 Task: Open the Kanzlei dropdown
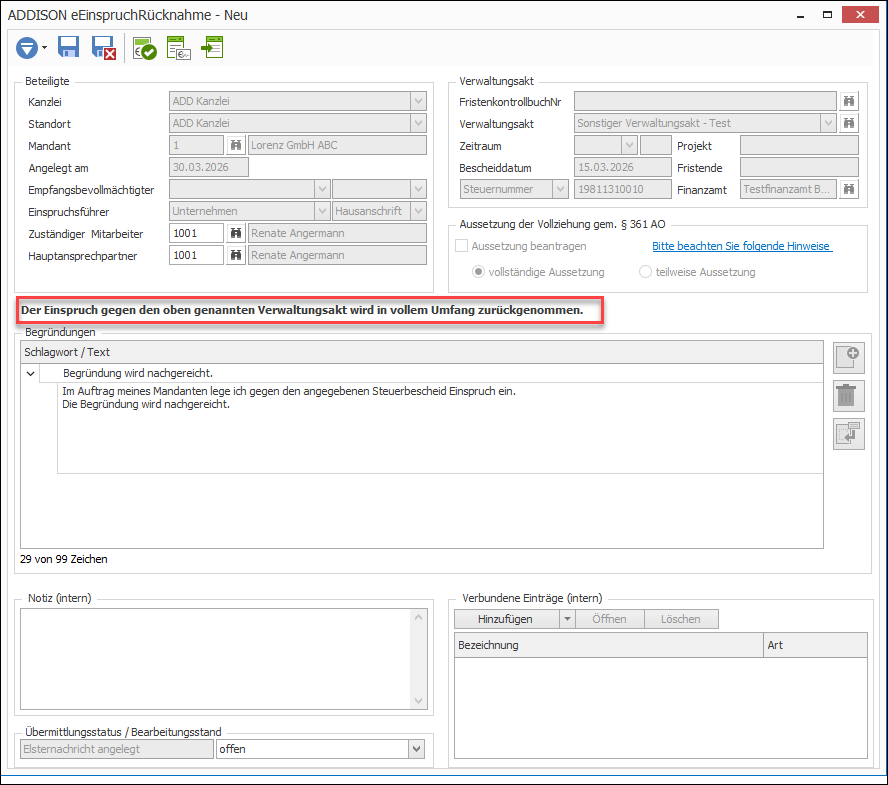(418, 101)
